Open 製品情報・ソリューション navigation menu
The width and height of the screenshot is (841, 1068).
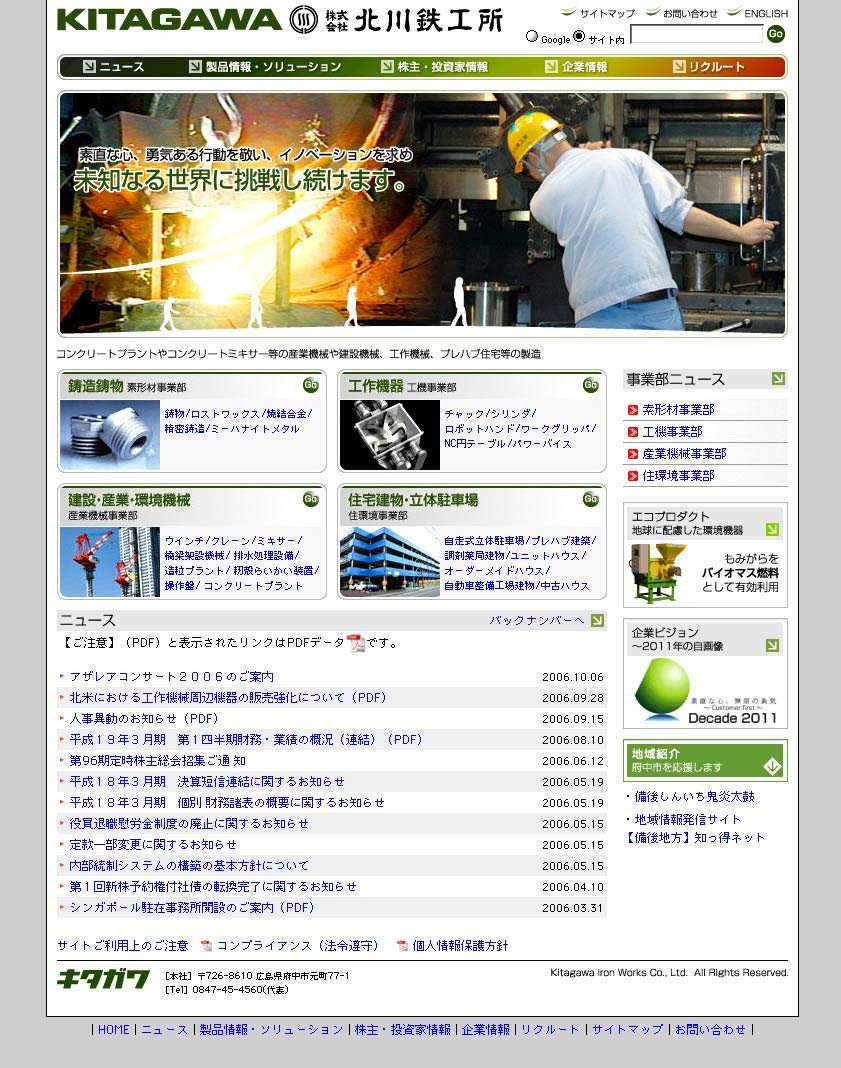[265, 67]
